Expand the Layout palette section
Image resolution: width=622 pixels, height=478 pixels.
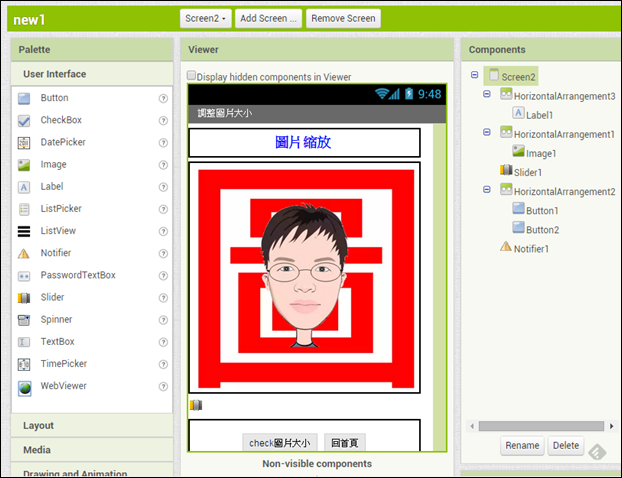pos(92,426)
